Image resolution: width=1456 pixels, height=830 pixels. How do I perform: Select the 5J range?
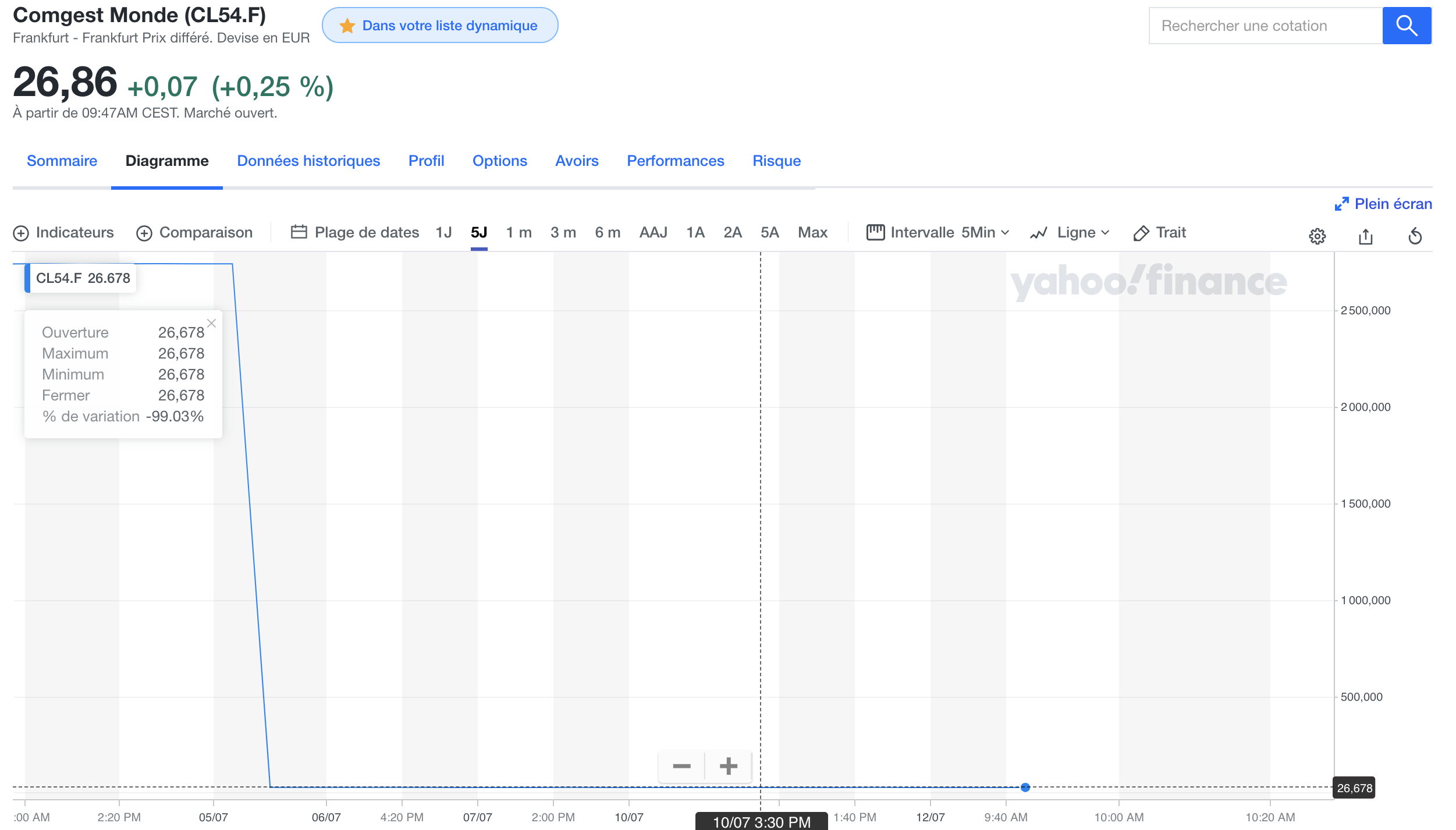coord(479,232)
